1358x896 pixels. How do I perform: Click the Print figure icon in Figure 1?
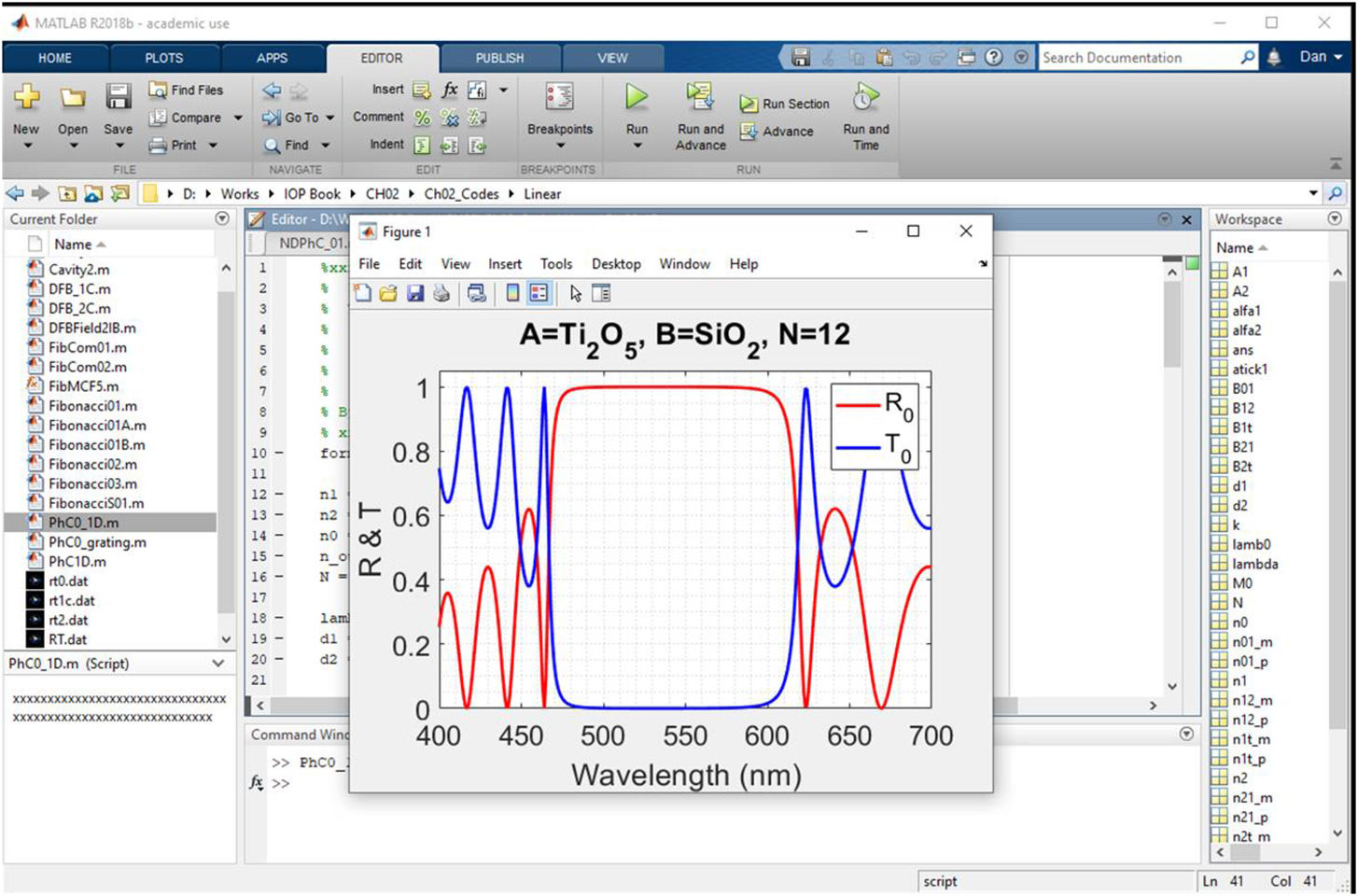pyautogui.click(x=441, y=294)
